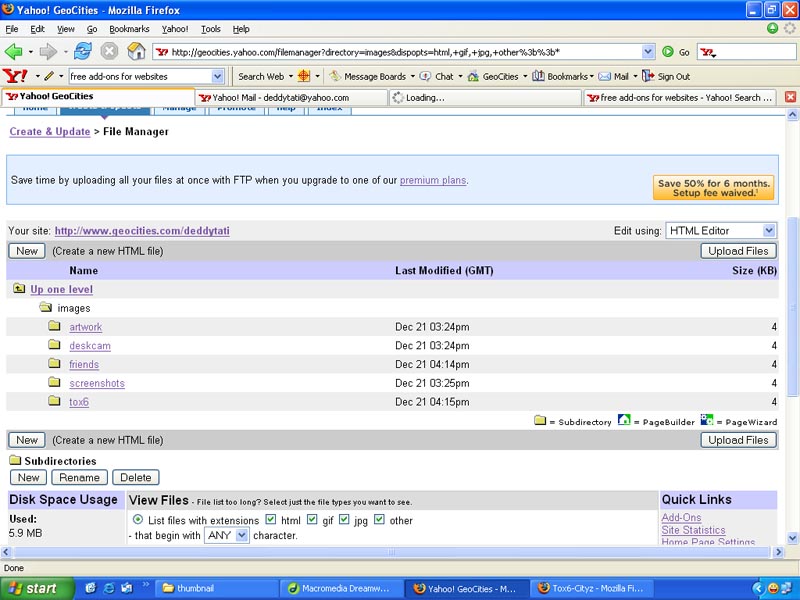Expand the Yahoo toolbar search box dropdown
The image size is (800, 600).
click(x=217, y=77)
